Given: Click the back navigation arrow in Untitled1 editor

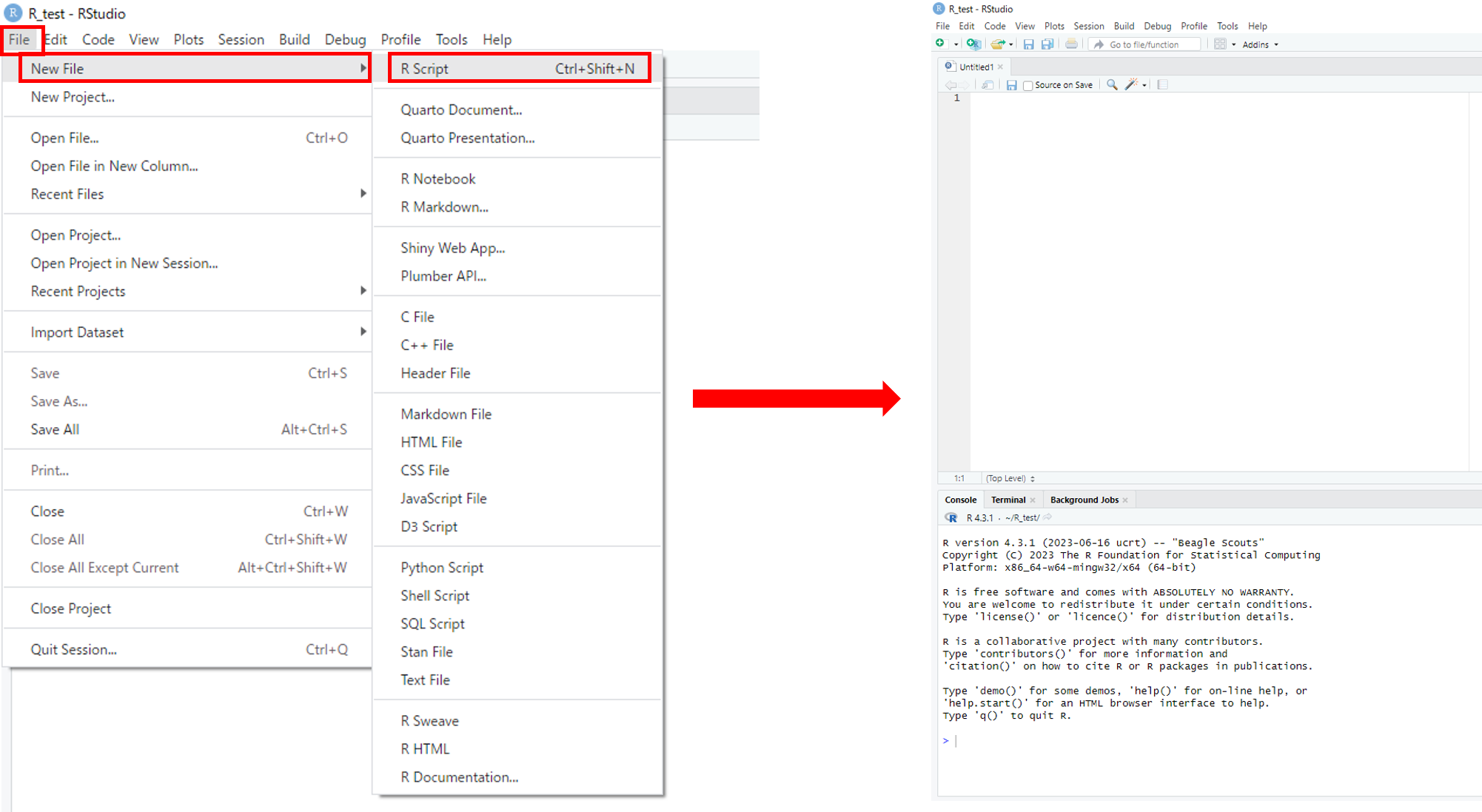Looking at the screenshot, I should tap(950, 85).
